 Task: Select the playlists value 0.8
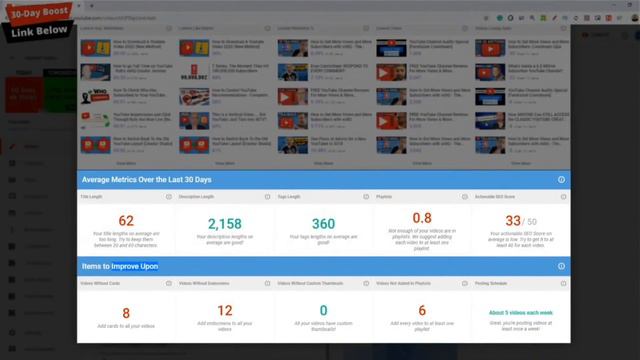coord(422,218)
